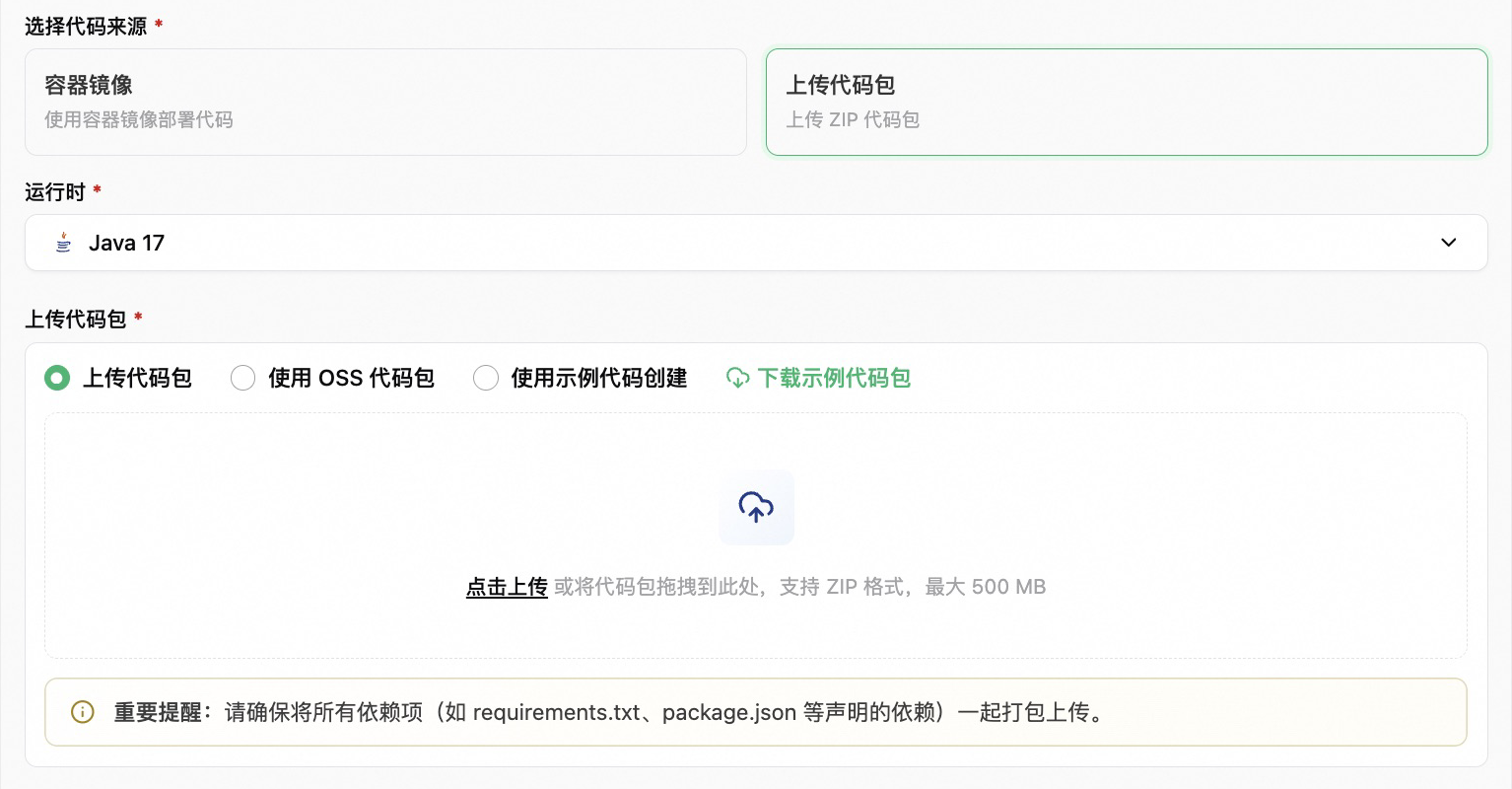Click the download cloud icon beside 下载示例代码包
The height and width of the screenshot is (789, 1512).
(738, 378)
